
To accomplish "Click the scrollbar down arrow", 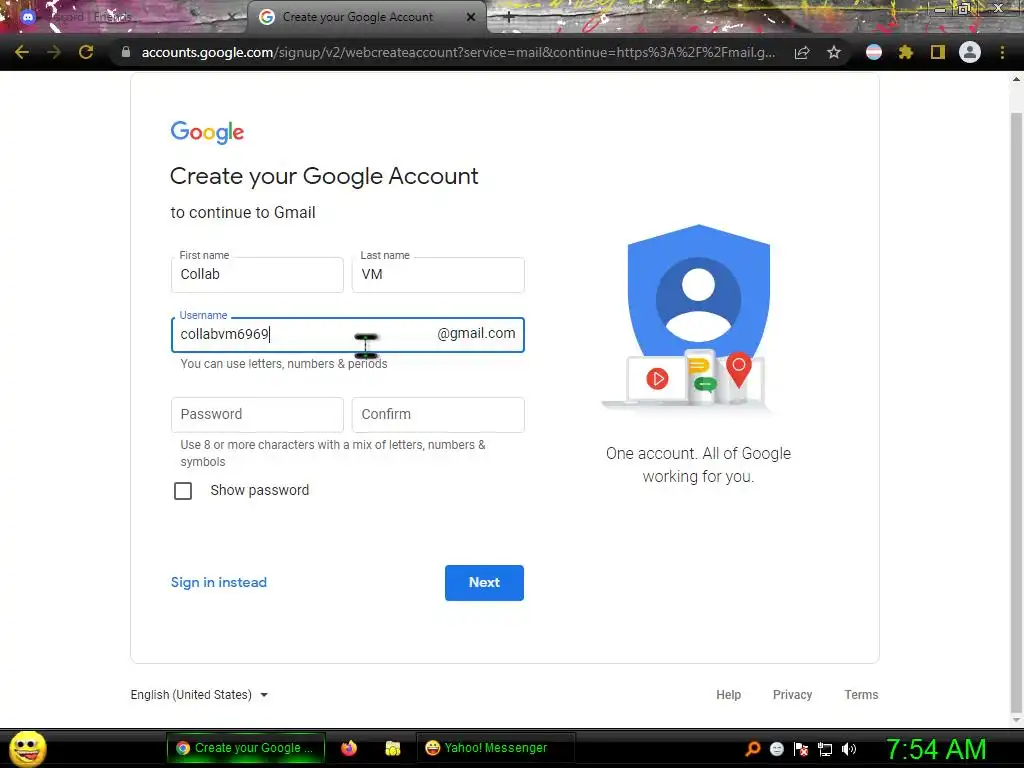I will (x=1016, y=720).
